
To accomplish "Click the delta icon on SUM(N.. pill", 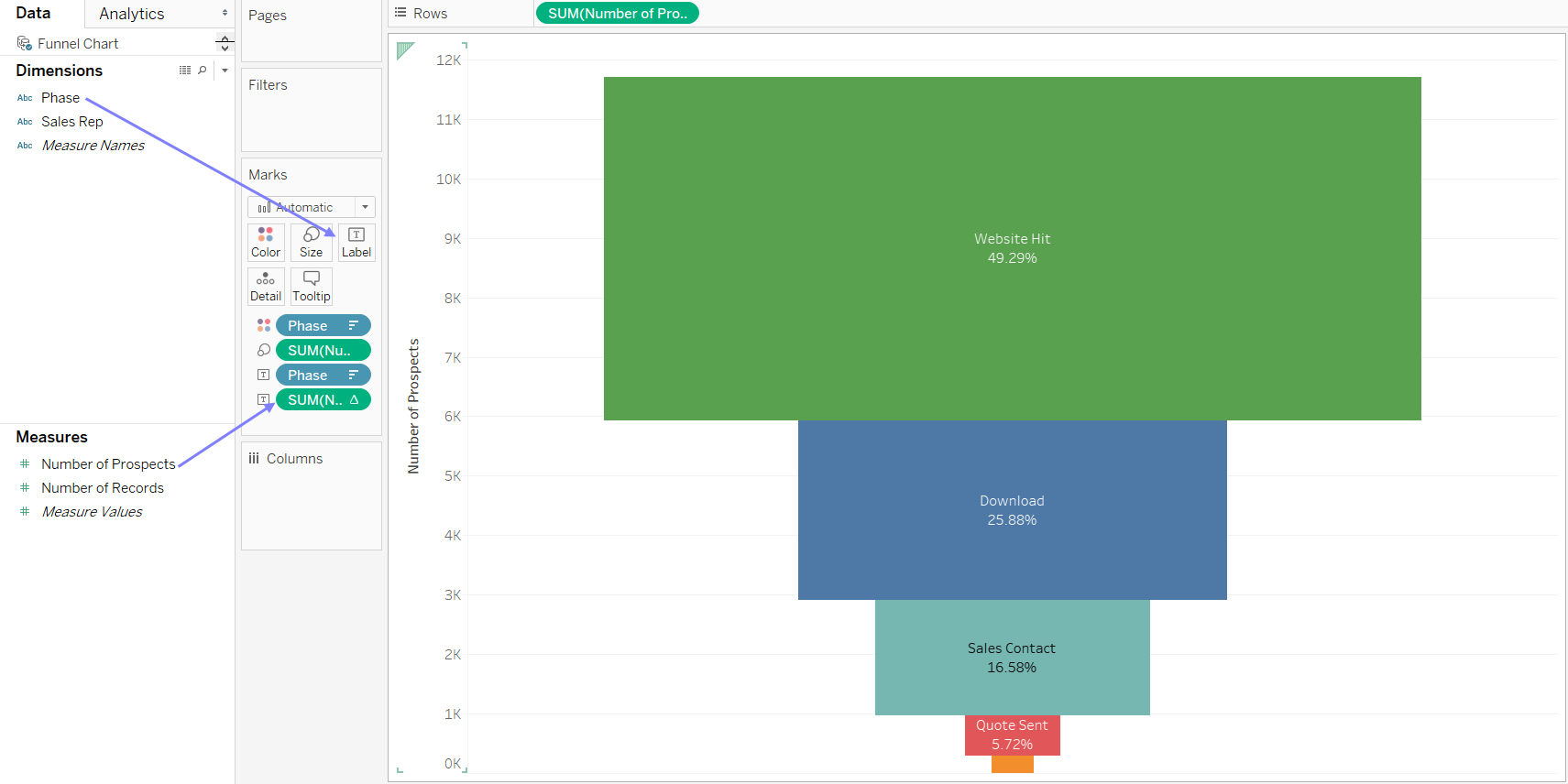I will 354,399.
